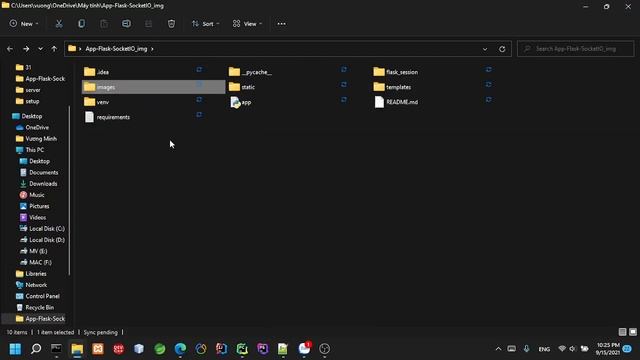Open the View dropdown menu
Image resolution: width=640 pixels, height=360 pixels.
coord(247,24)
